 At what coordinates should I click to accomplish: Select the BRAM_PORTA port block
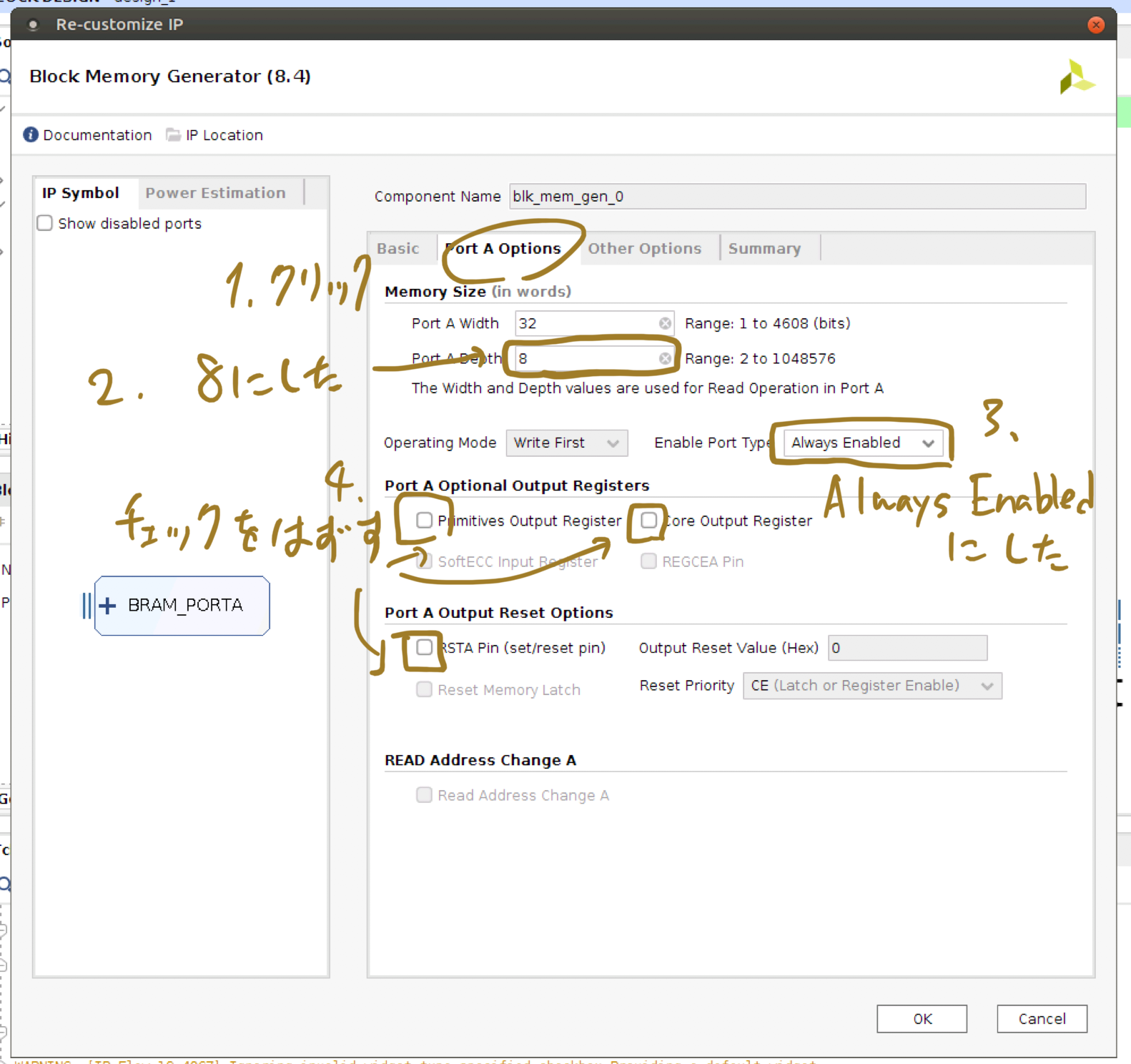182,606
